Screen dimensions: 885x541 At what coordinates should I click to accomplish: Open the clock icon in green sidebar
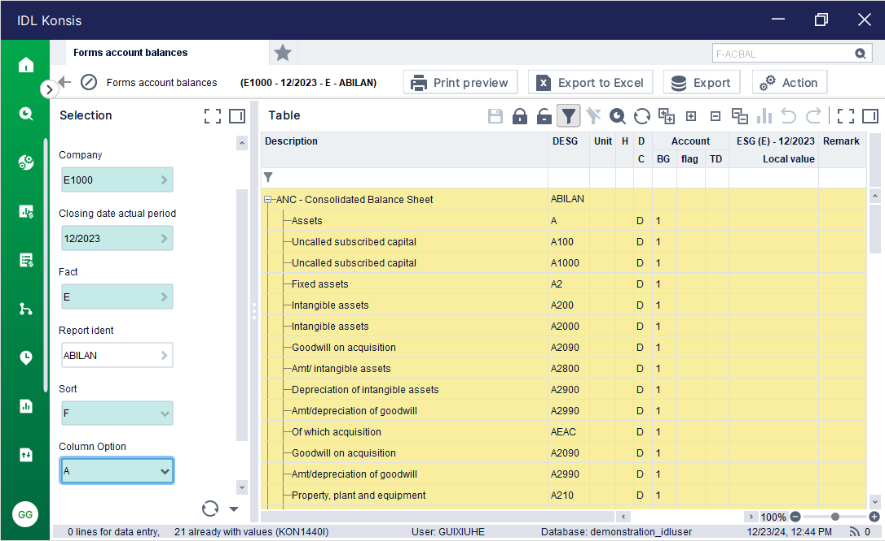26,358
